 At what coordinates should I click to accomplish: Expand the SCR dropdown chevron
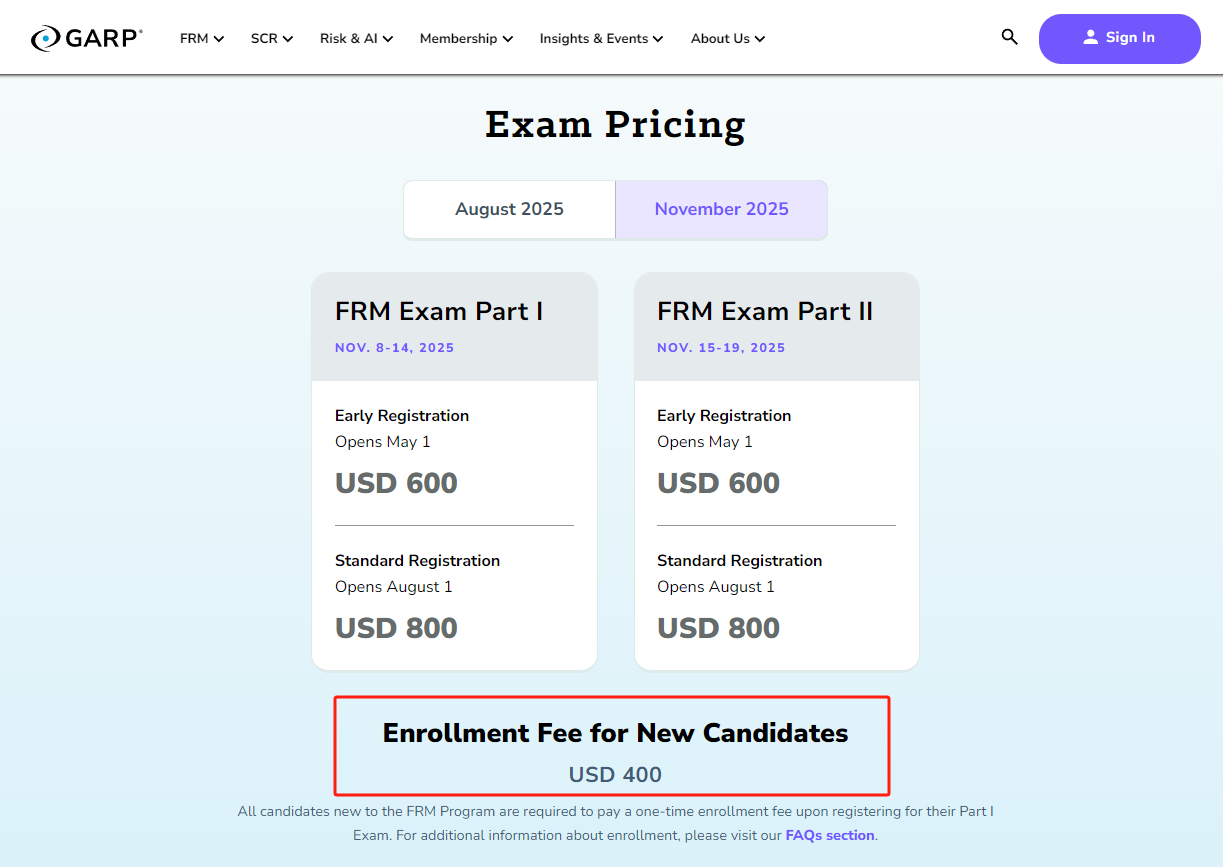288,39
